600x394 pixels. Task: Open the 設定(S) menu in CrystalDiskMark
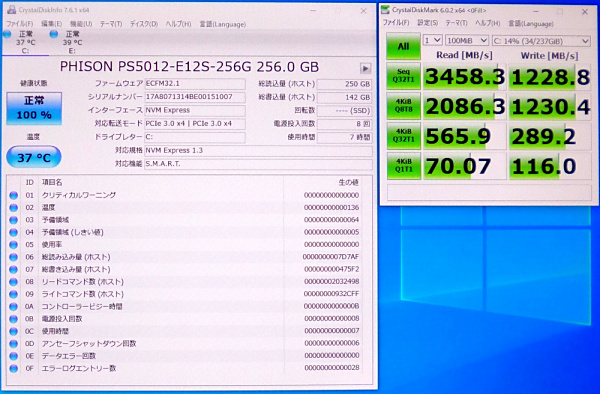pyautogui.click(x=427, y=23)
